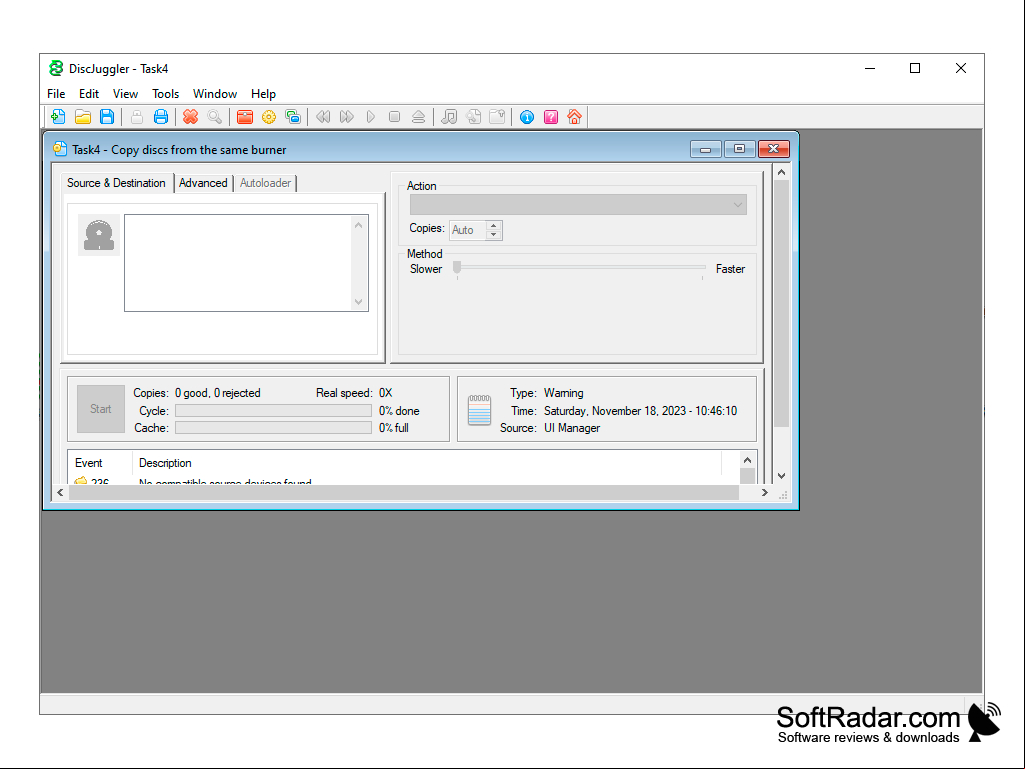The image size is (1025, 769).
Task: Open the View menu
Action: [x=125, y=94]
